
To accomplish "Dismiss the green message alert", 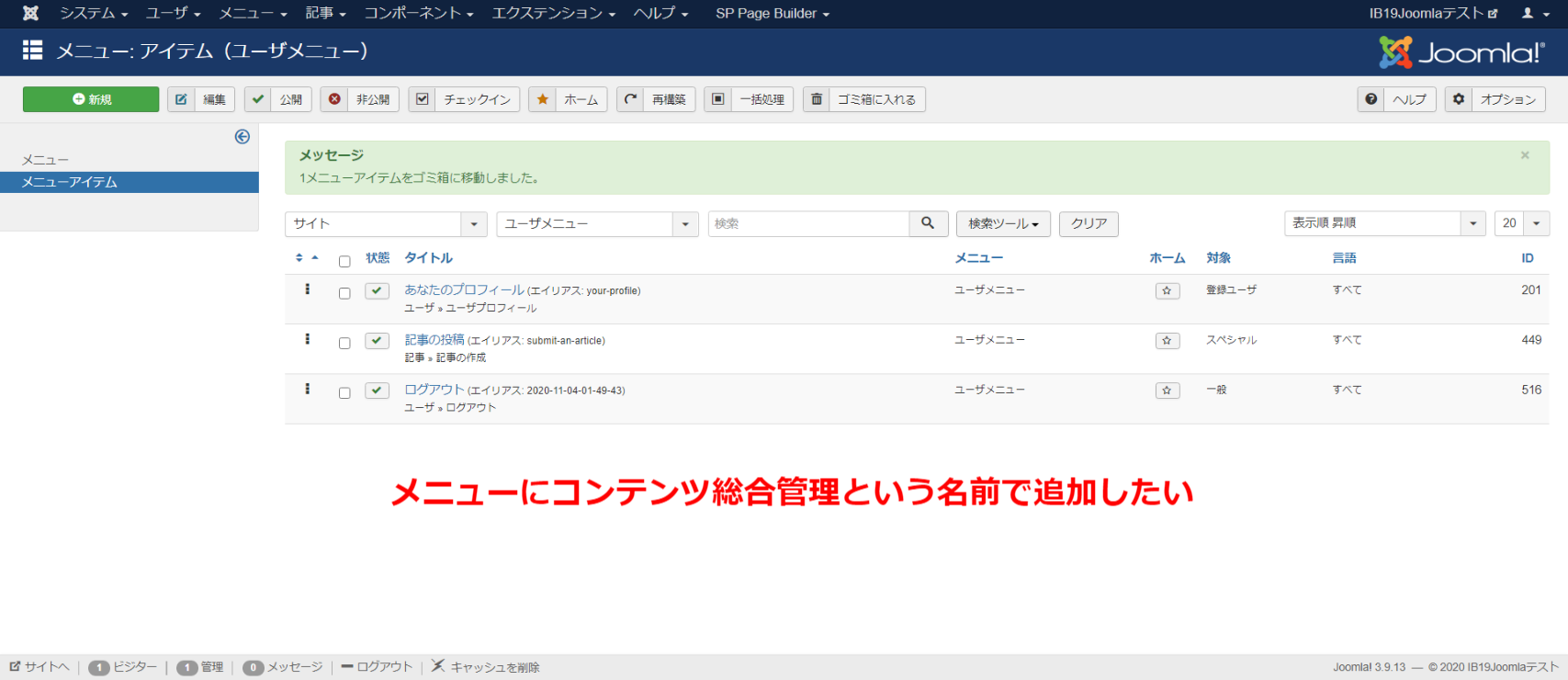I will point(1525,155).
